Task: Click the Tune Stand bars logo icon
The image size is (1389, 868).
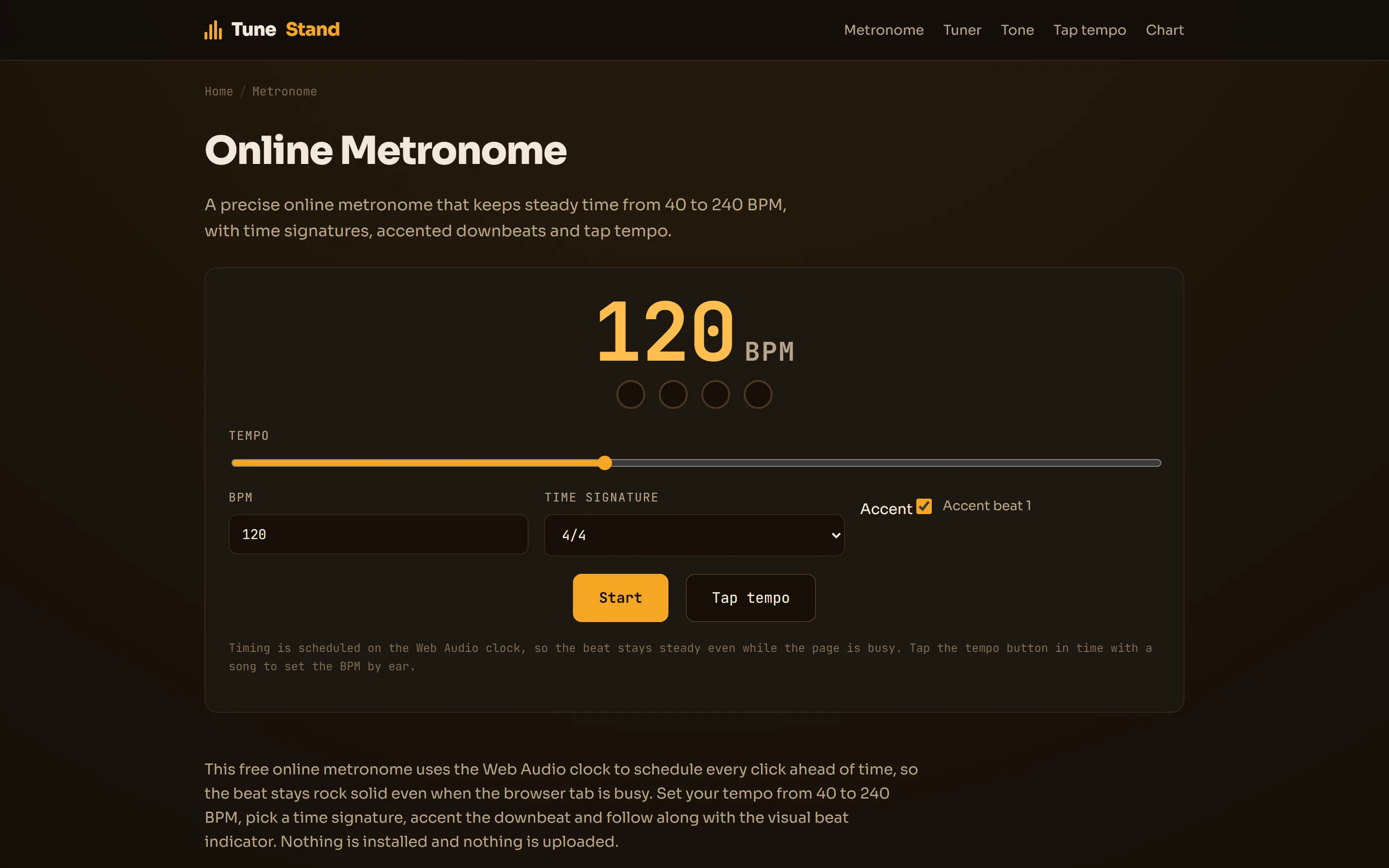Action: click(213, 30)
